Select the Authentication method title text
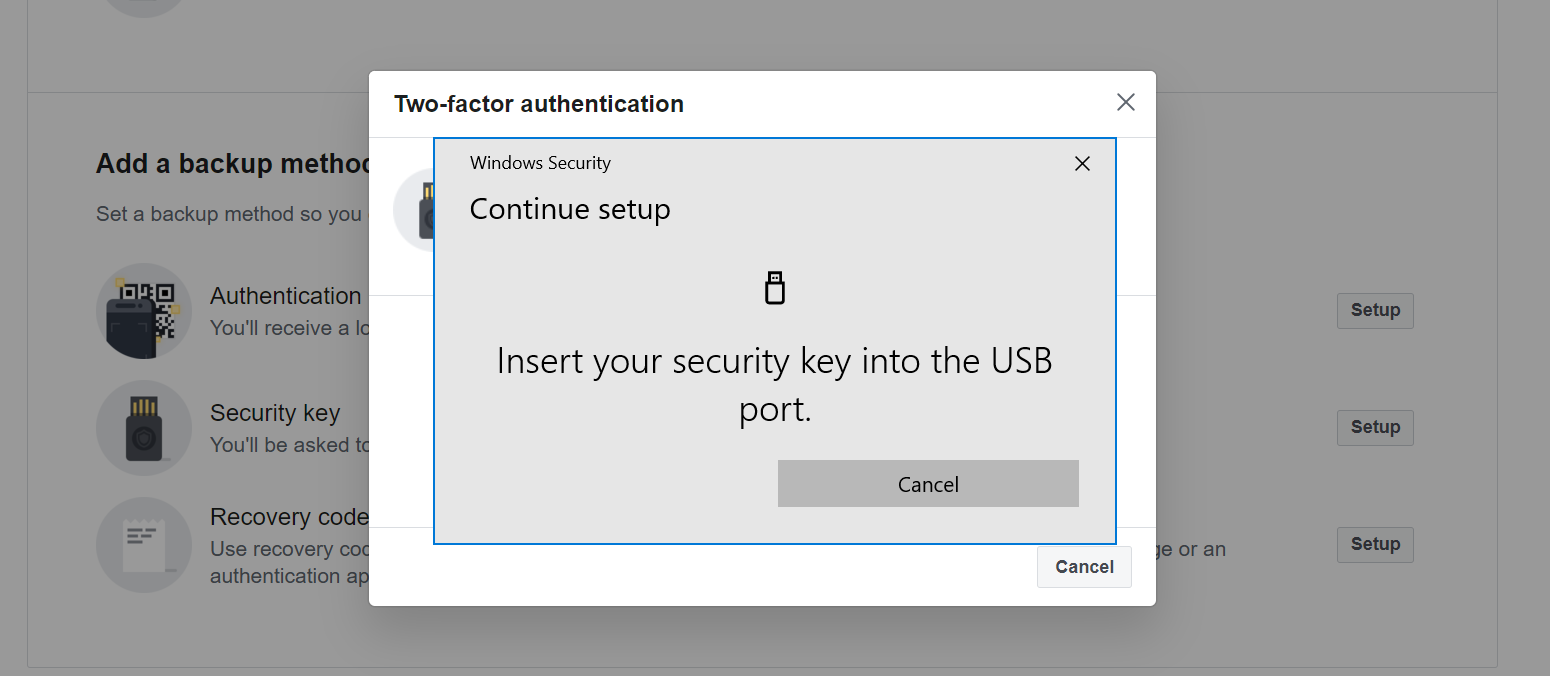 285,296
